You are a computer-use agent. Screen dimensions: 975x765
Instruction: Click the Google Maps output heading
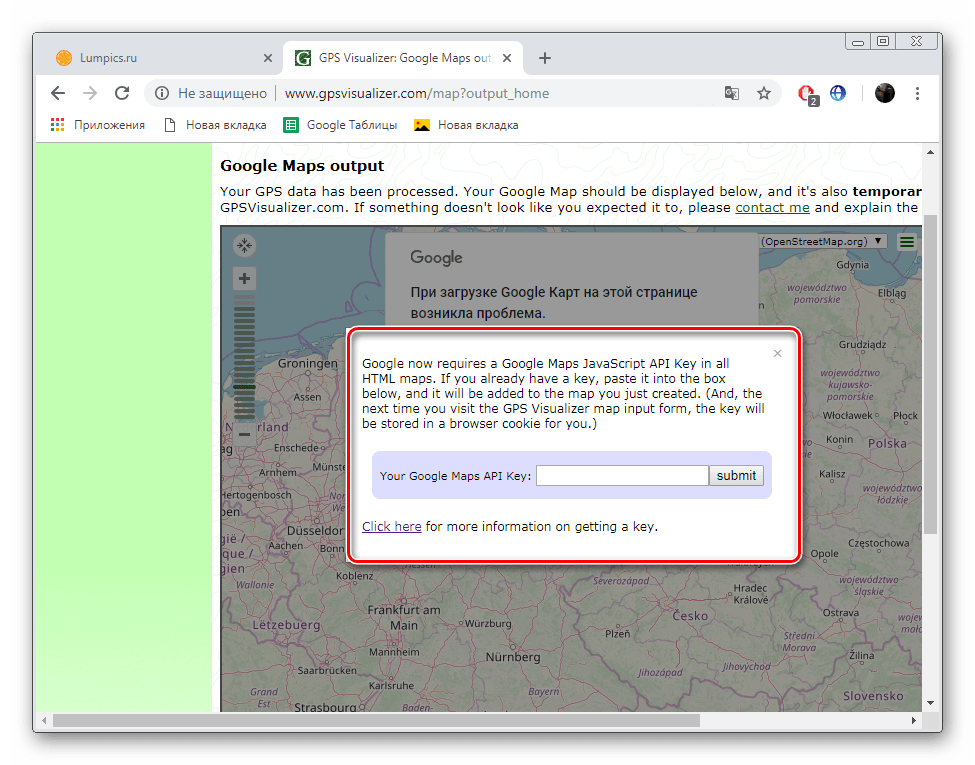tap(302, 165)
